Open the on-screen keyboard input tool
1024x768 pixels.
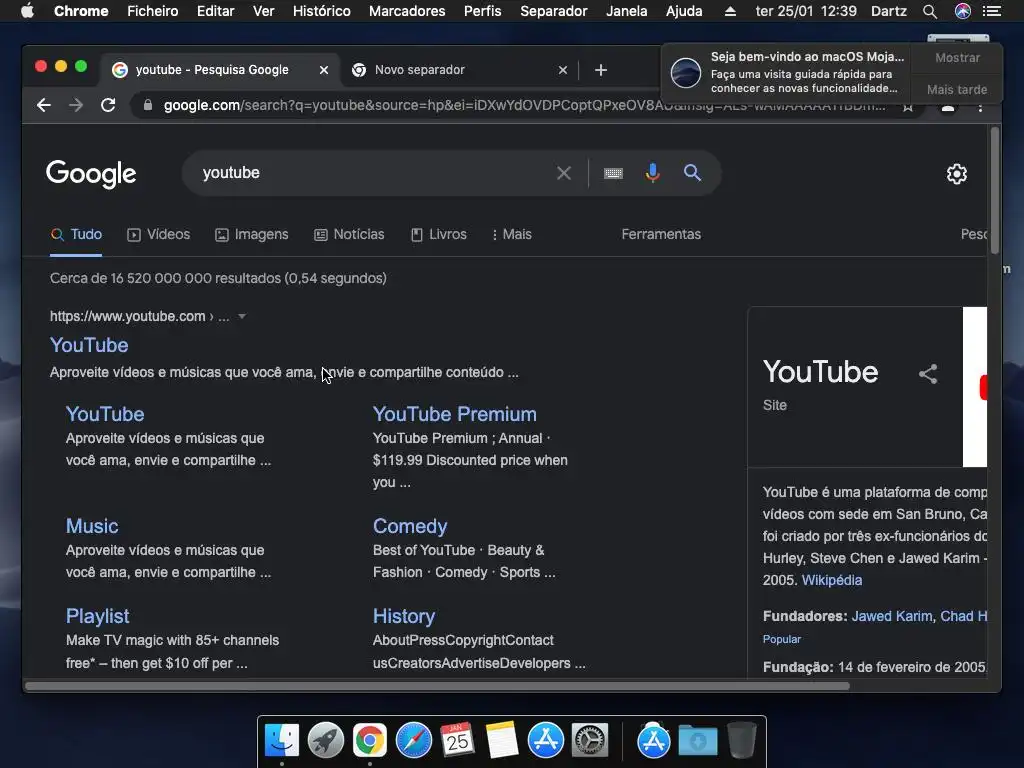(613, 173)
